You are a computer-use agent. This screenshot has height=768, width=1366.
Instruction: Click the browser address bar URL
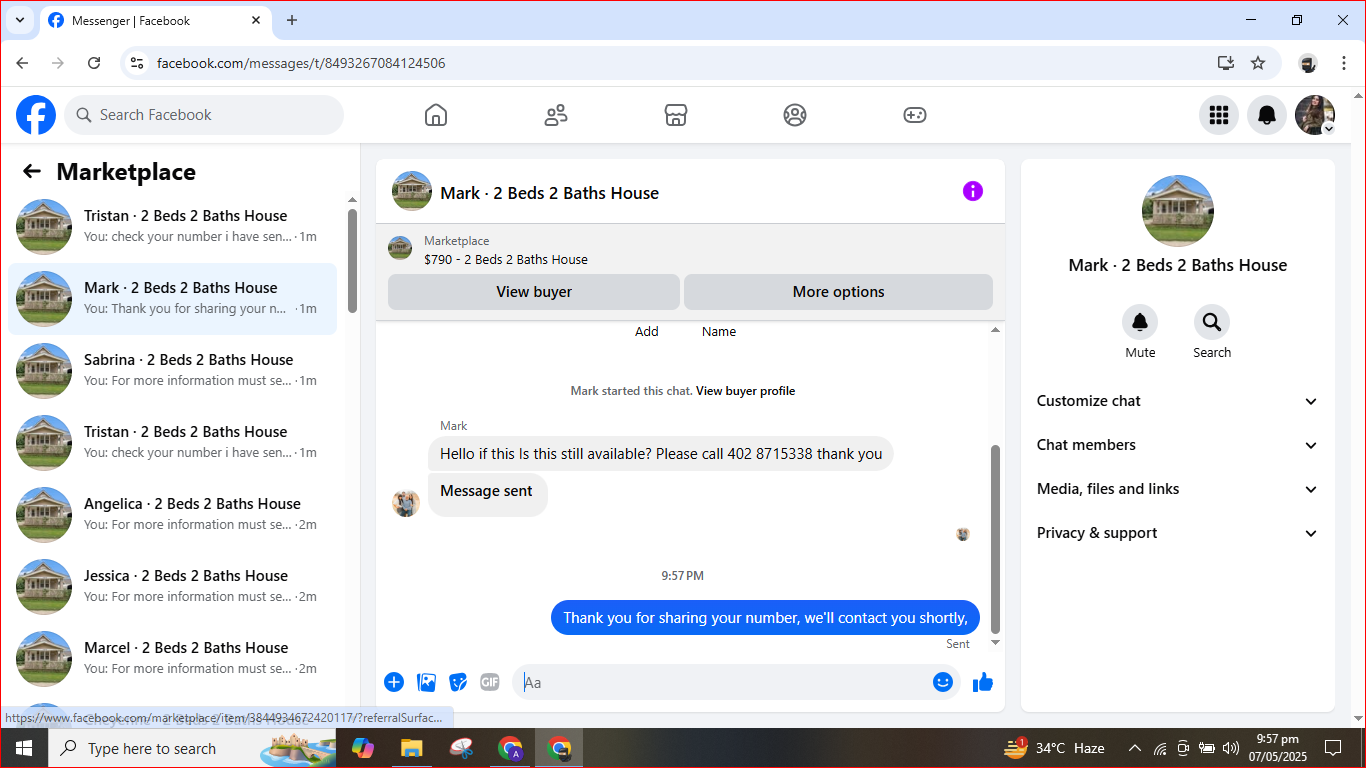coord(301,63)
